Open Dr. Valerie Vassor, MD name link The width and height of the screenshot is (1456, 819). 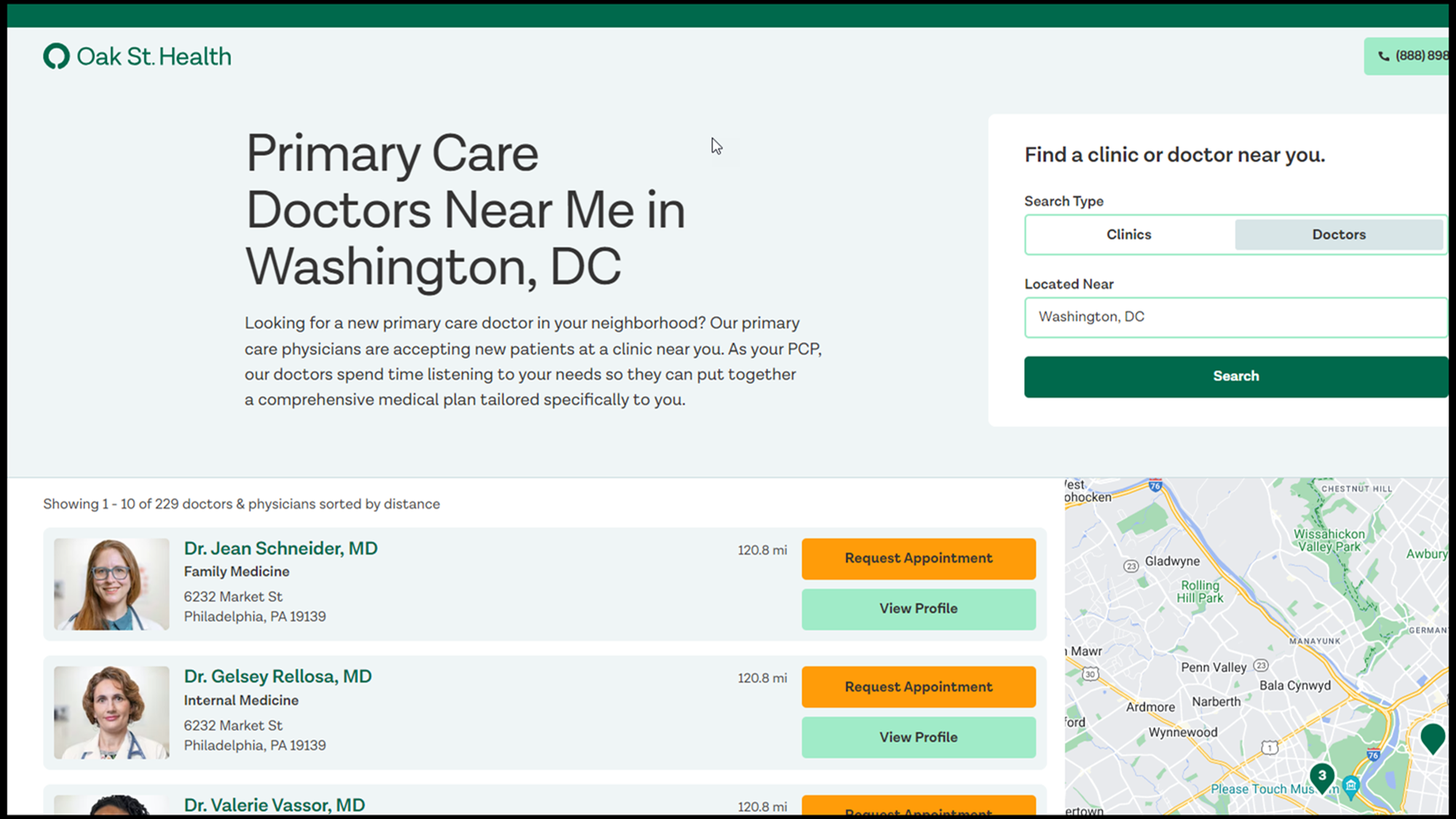[274, 804]
